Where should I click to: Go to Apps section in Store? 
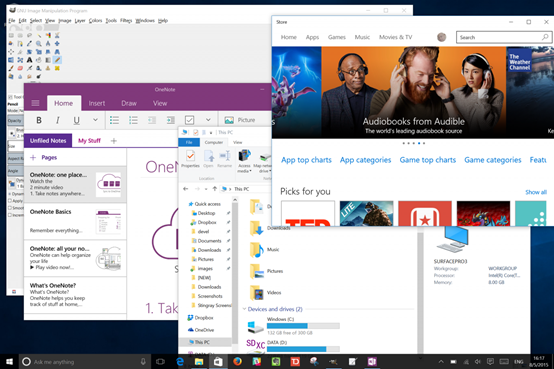[x=312, y=37]
